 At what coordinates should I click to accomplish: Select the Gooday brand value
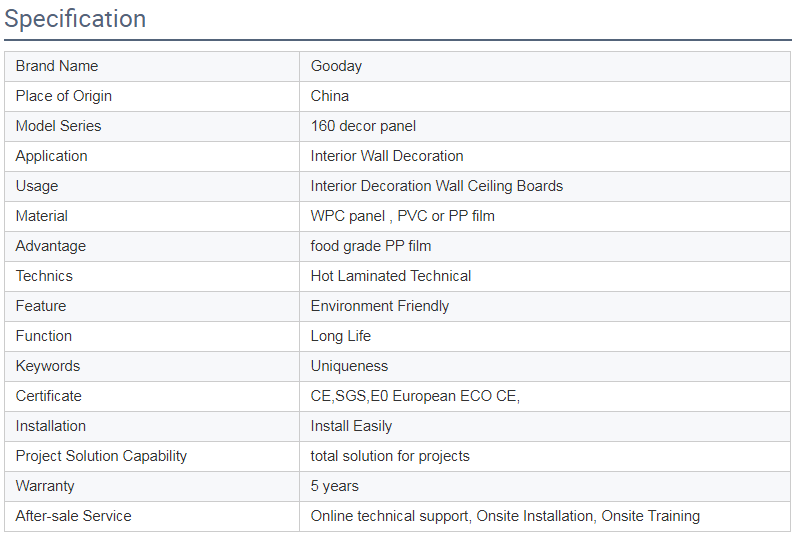click(336, 66)
